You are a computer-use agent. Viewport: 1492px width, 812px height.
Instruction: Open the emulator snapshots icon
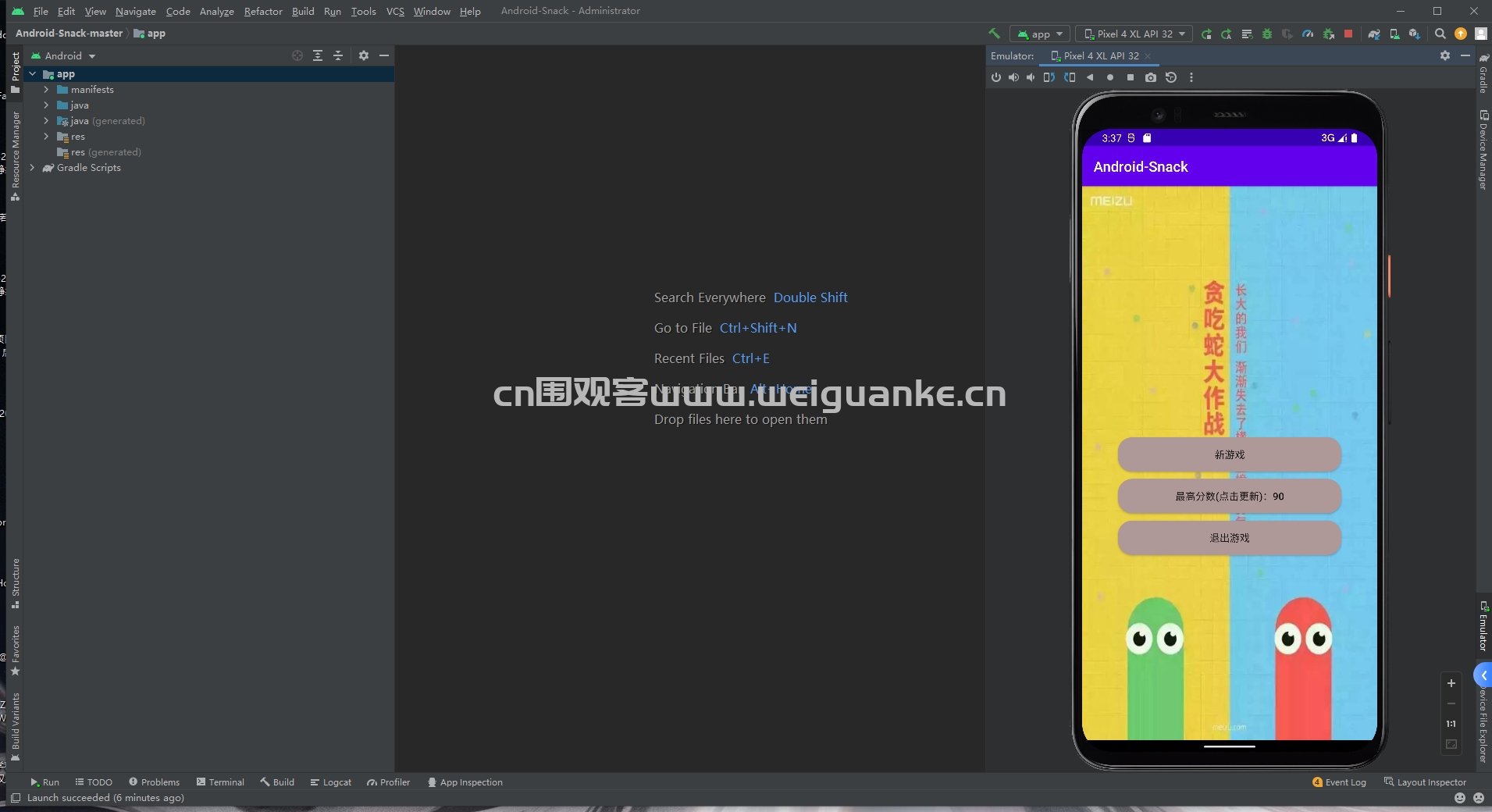click(1171, 77)
